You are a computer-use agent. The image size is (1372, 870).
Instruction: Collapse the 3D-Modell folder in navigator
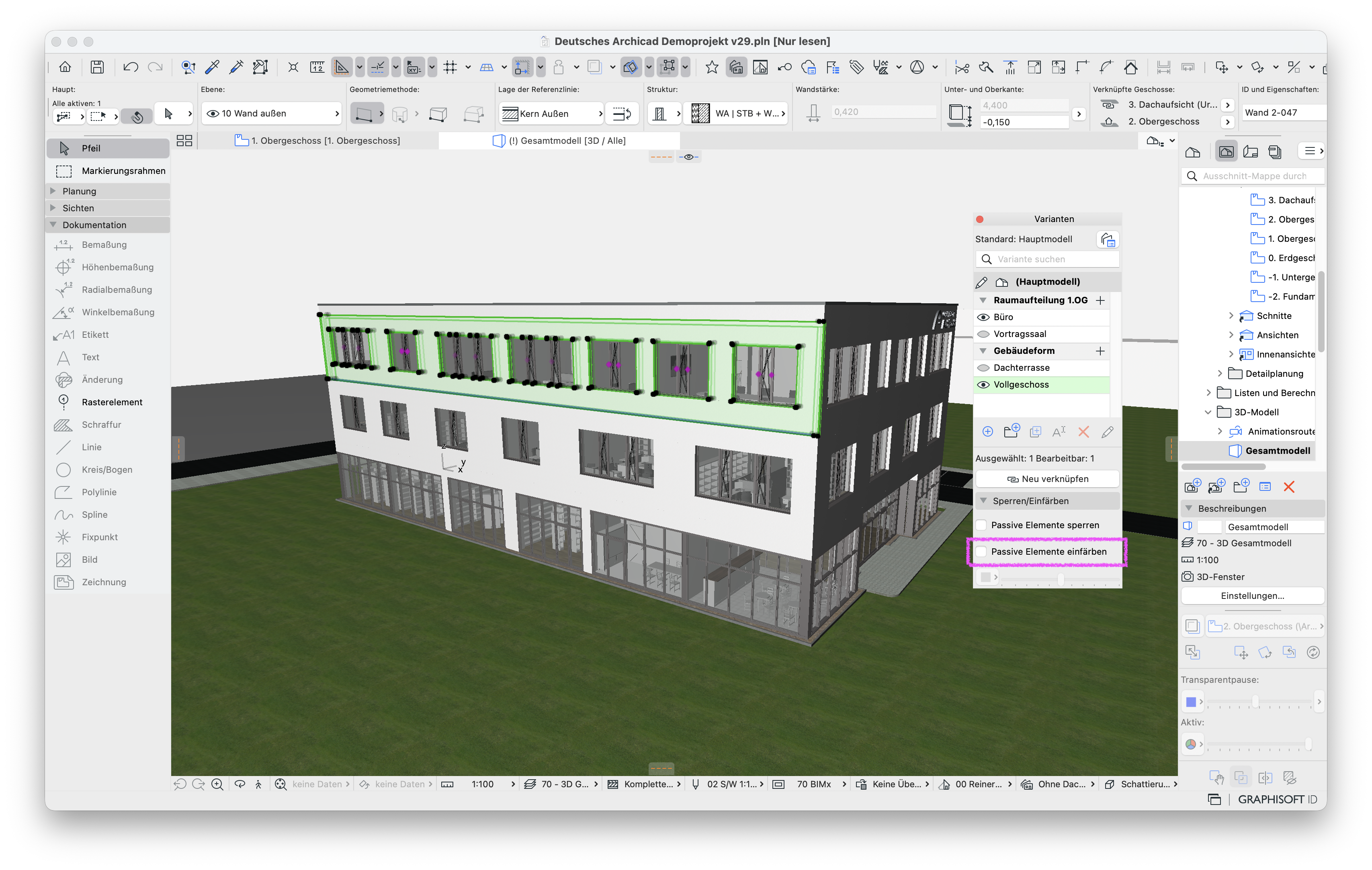click(x=1208, y=412)
